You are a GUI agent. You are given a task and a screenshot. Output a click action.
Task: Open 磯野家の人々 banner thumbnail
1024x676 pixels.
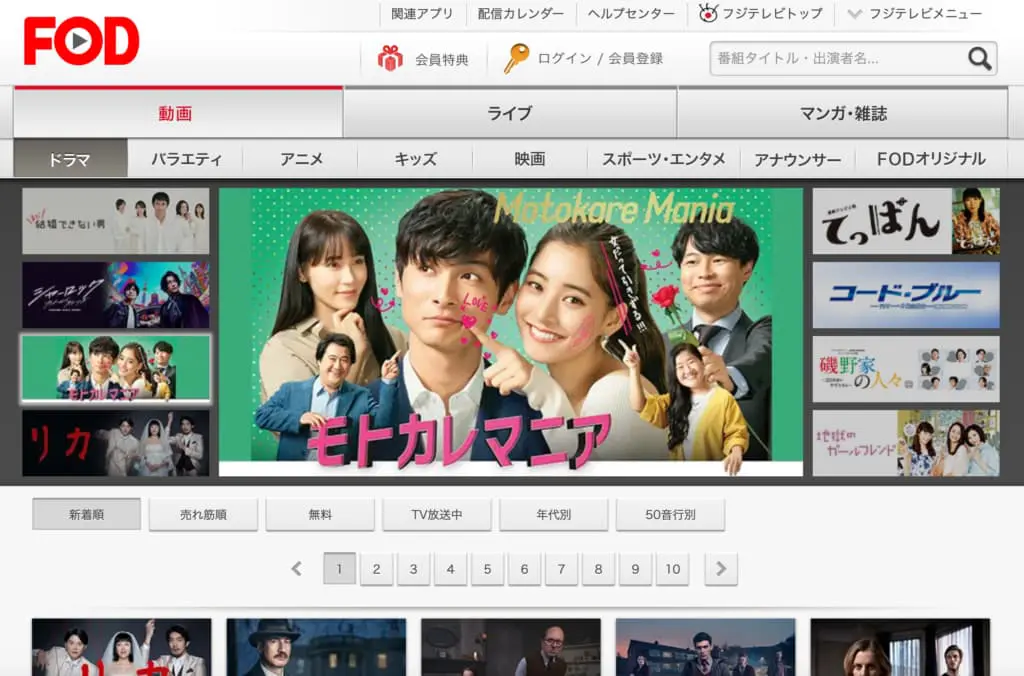(x=906, y=368)
